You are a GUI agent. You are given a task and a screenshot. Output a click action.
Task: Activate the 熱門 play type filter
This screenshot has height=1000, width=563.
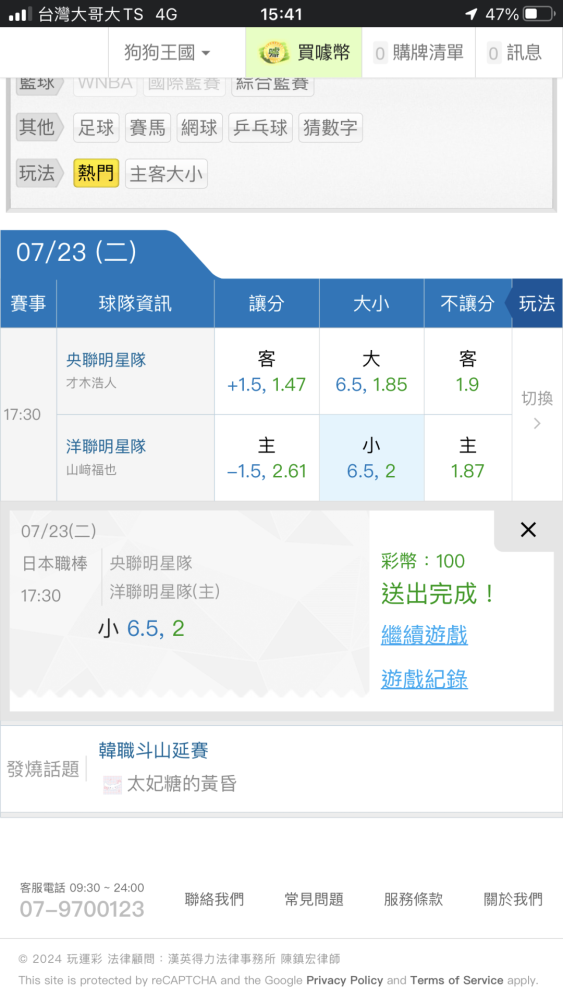96,173
